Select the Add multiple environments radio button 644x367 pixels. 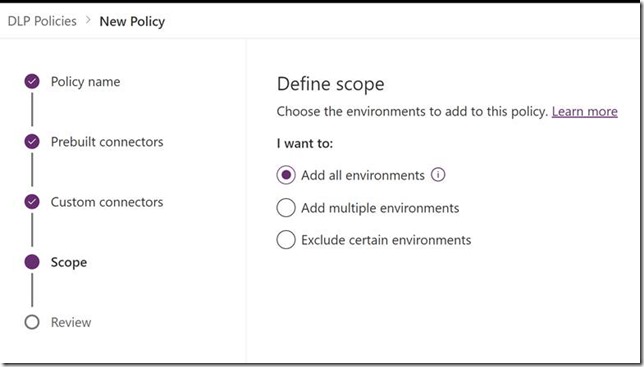tap(286, 208)
